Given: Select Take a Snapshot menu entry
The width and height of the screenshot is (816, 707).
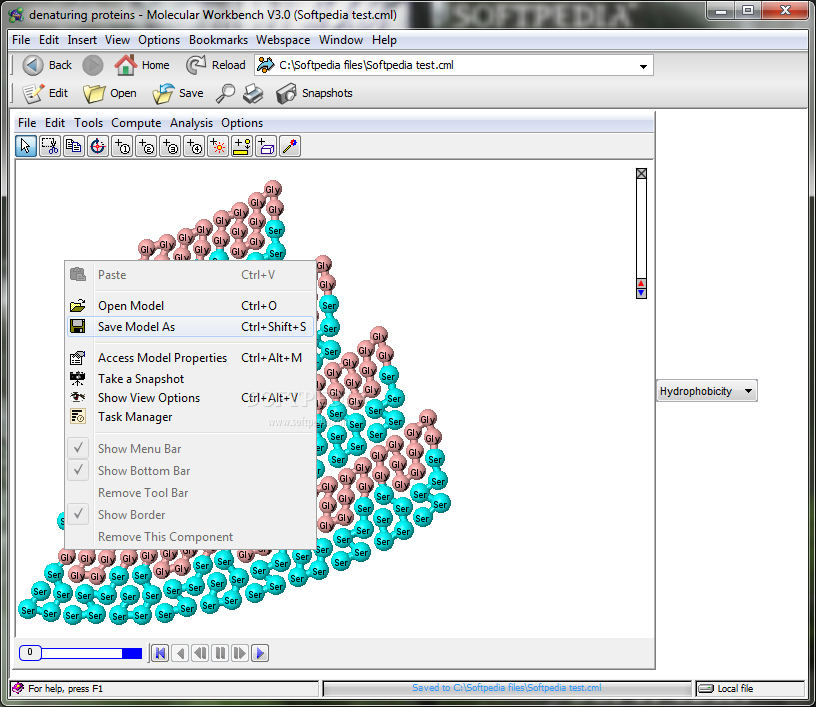Looking at the screenshot, I should (x=190, y=379).
